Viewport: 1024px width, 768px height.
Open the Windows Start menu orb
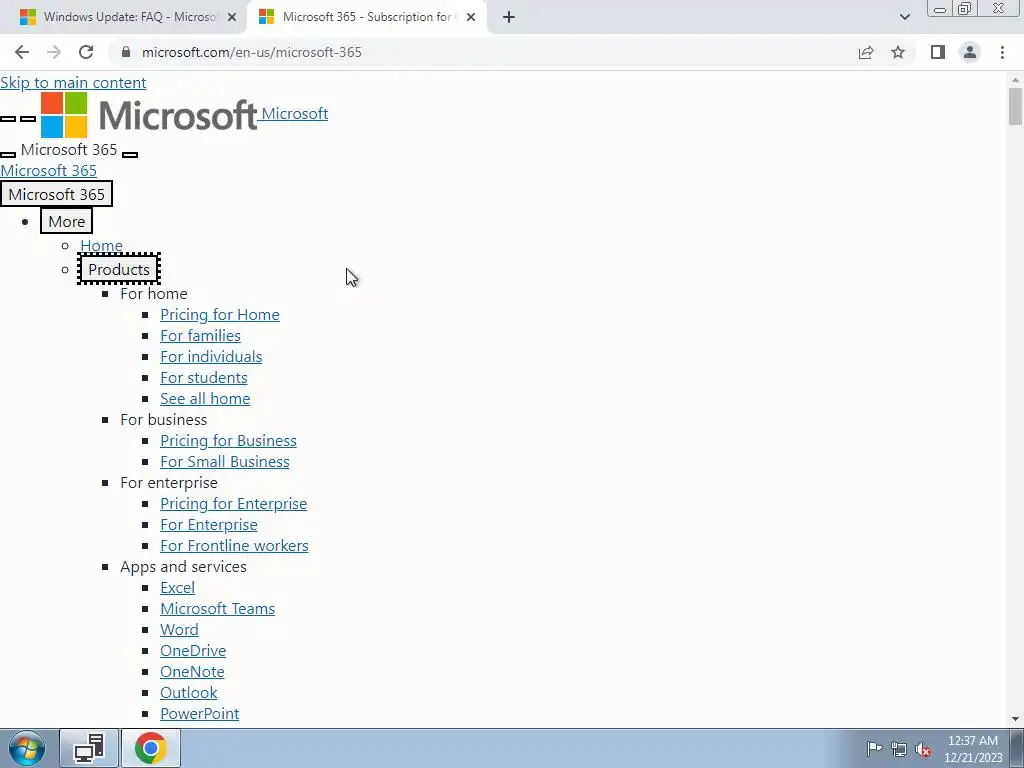[x=27, y=748]
